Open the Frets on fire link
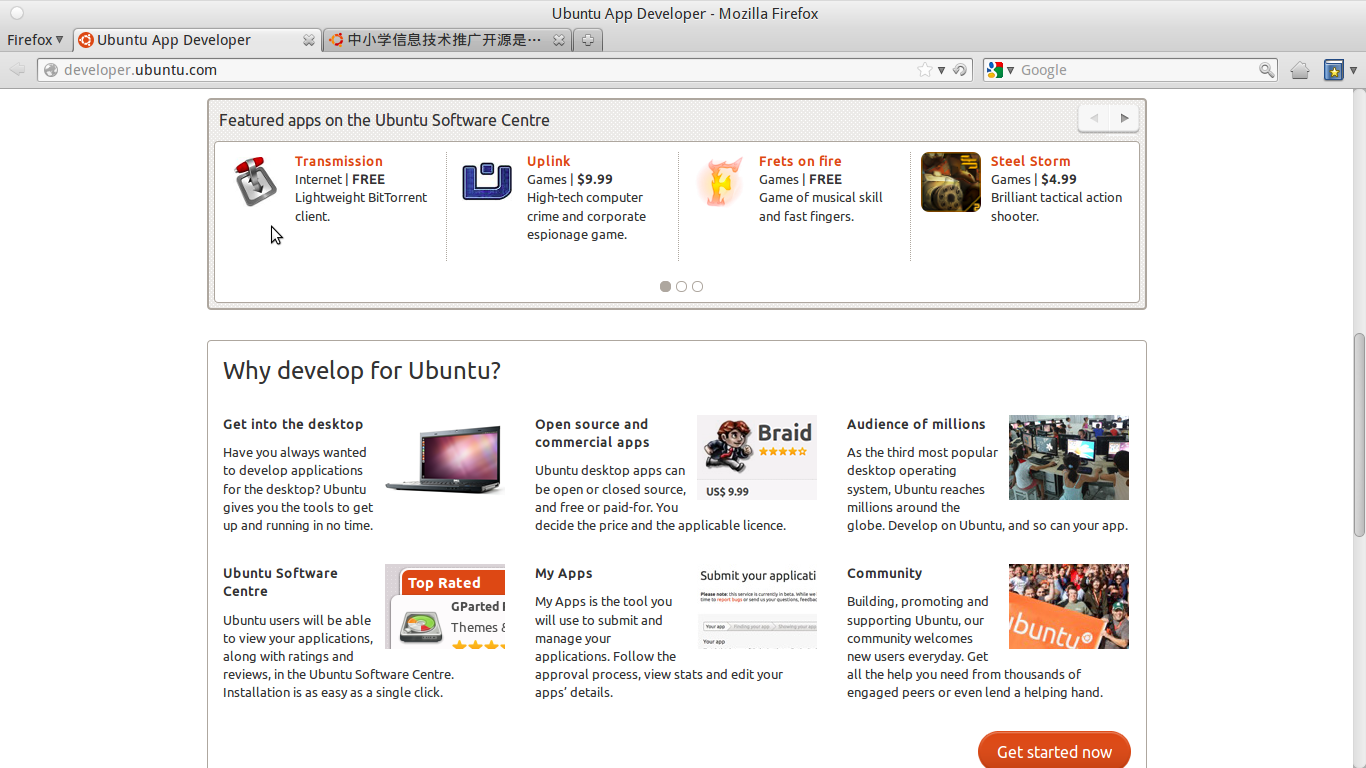 click(x=800, y=161)
